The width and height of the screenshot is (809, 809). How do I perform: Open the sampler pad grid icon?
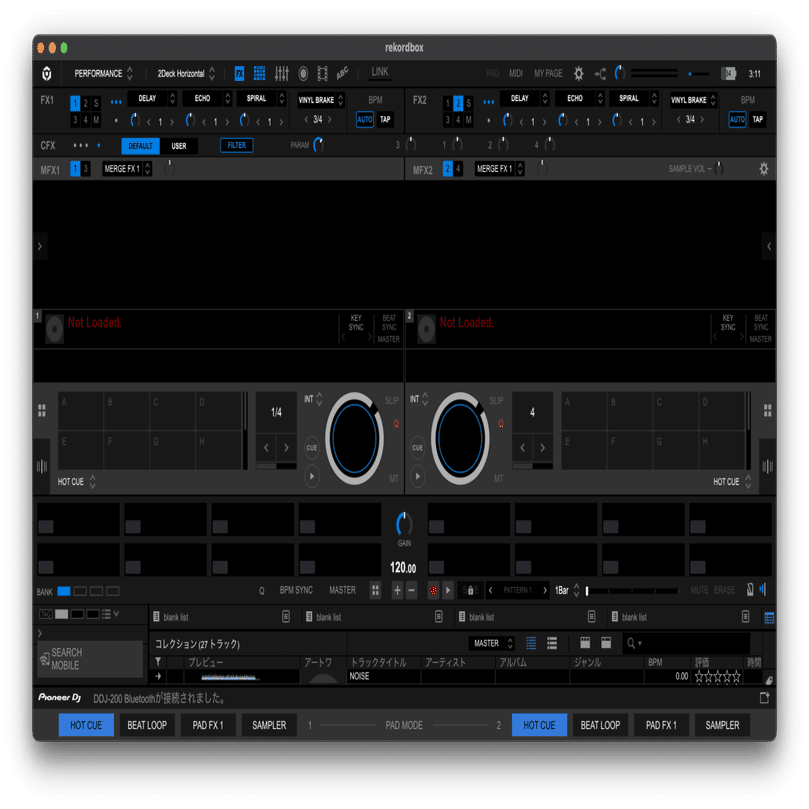tap(260, 73)
